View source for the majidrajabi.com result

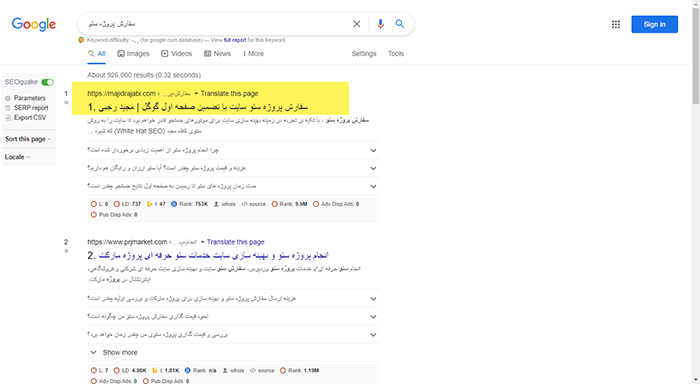click(254, 204)
